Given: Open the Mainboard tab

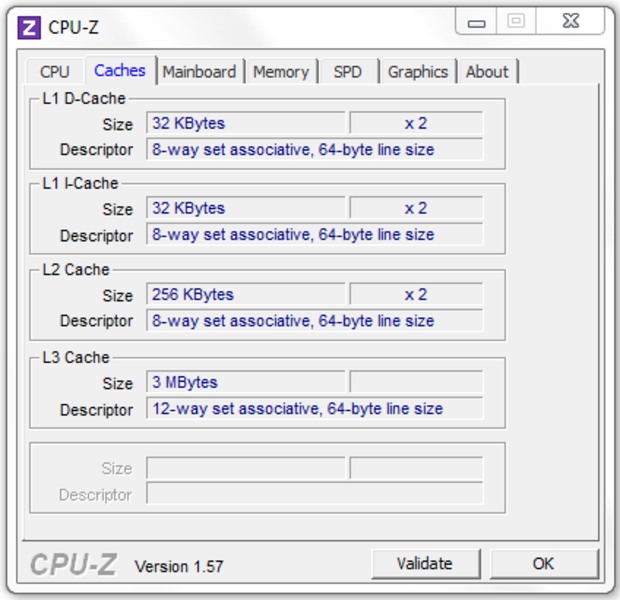Looking at the screenshot, I should tap(200, 72).
